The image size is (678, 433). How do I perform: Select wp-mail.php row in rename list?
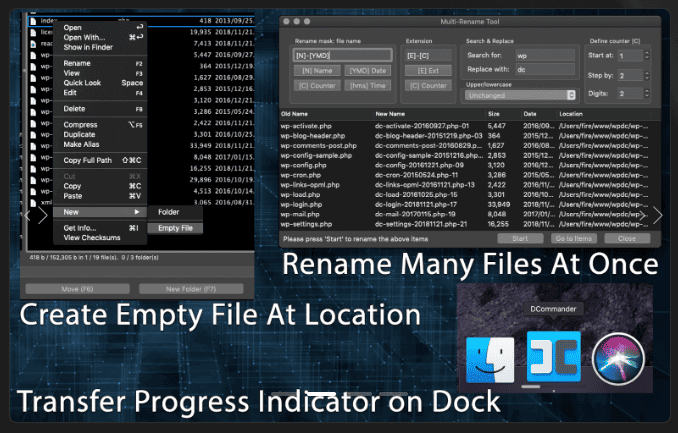click(x=470, y=214)
